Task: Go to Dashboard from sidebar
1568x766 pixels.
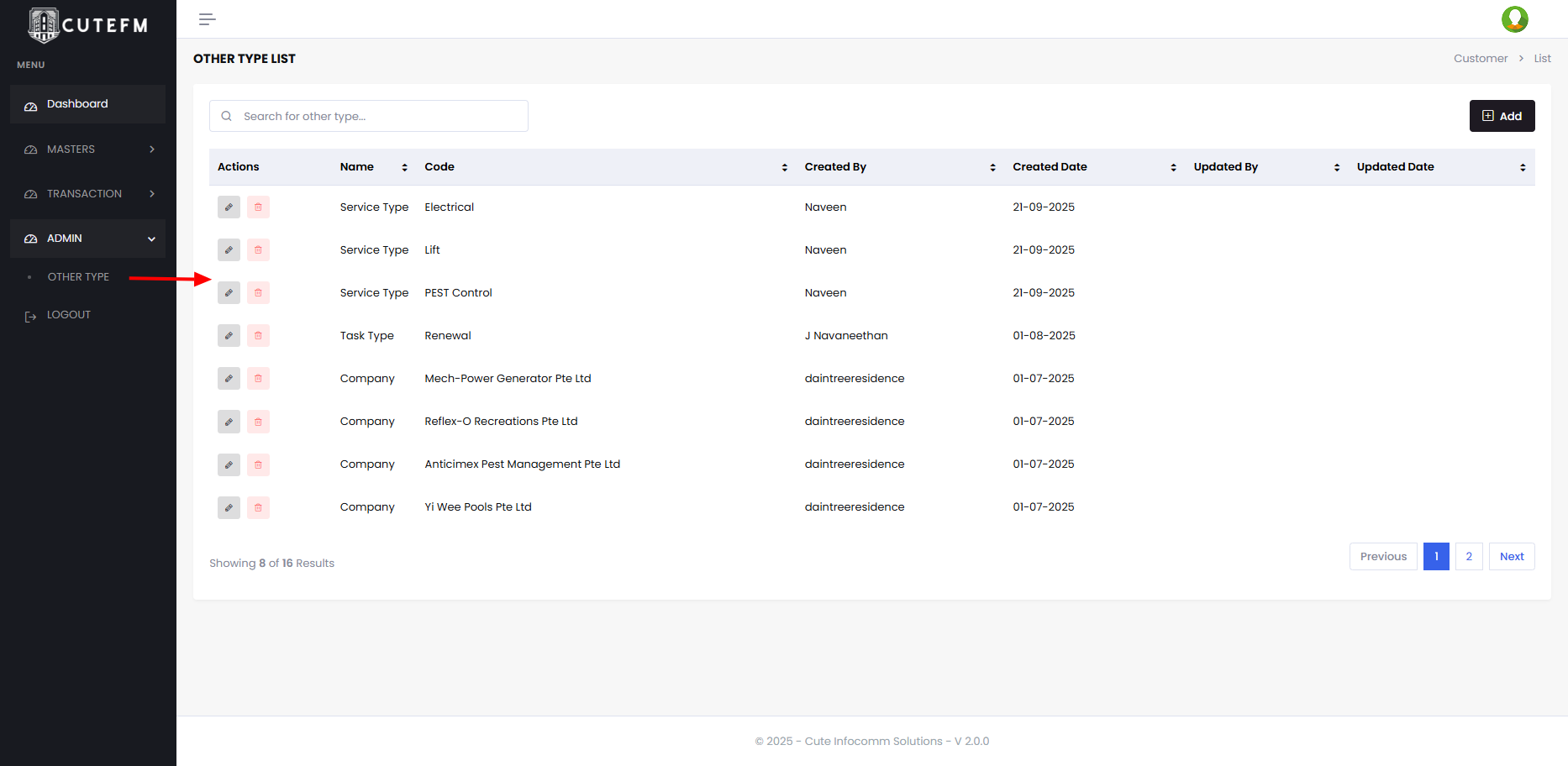Action: pyautogui.click(x=77, y=104)
